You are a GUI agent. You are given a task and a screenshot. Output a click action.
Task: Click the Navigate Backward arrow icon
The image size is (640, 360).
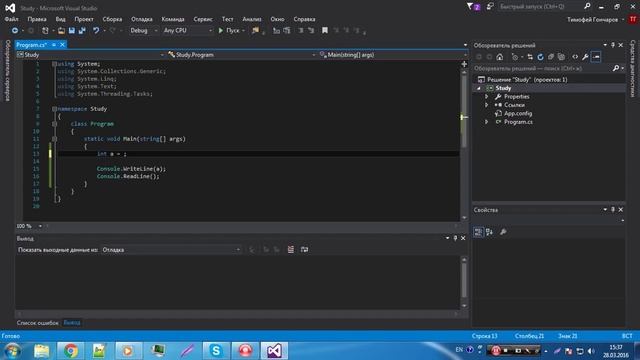[15, 31]
